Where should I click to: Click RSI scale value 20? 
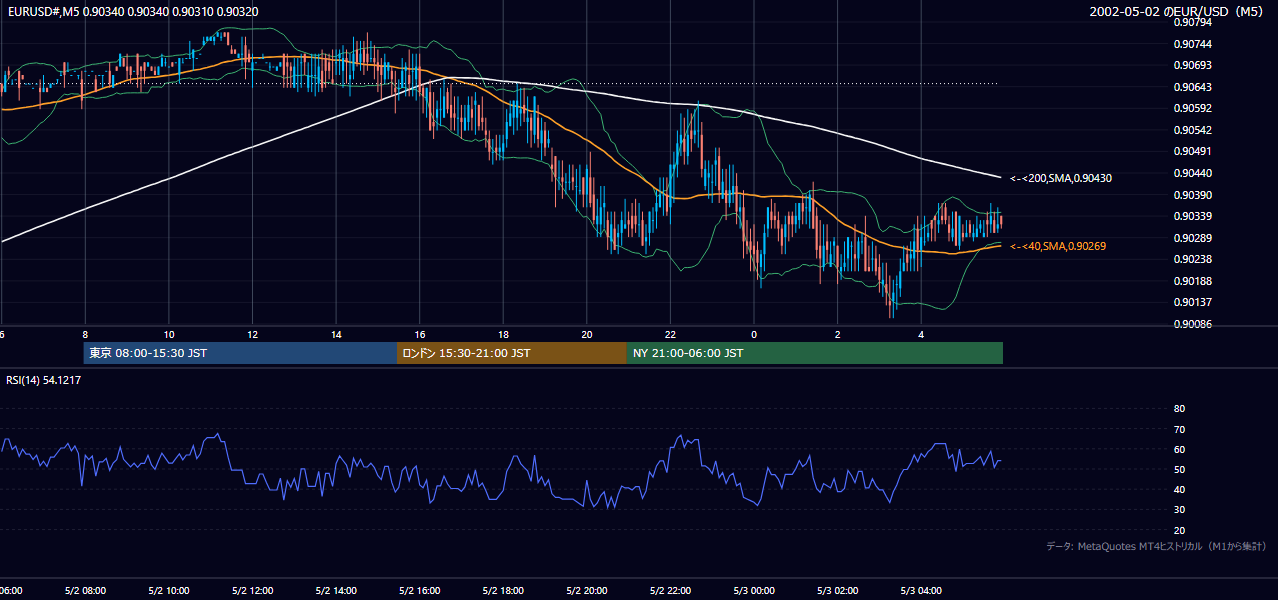1179,530
